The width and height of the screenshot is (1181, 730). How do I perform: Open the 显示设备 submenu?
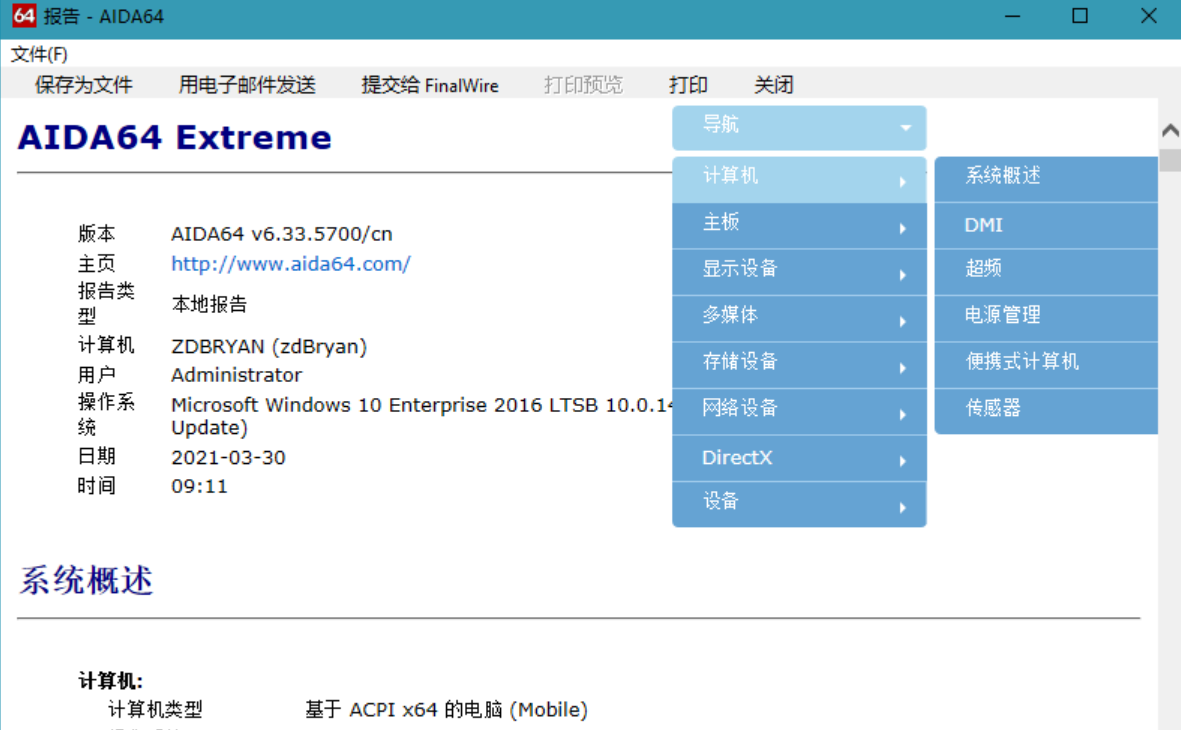click(x=799, y=273)
